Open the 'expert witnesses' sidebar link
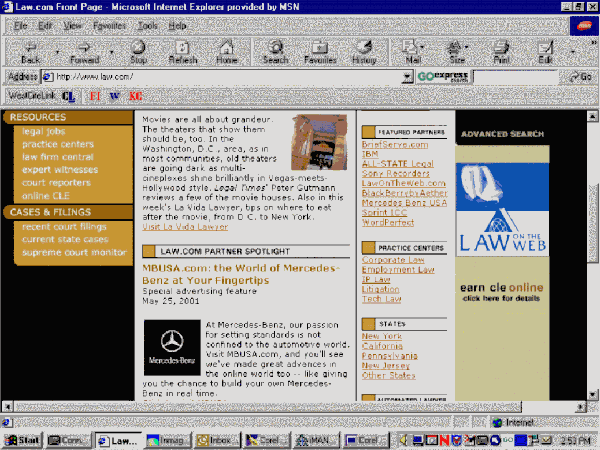600x450 pixels. pos(62,171)
